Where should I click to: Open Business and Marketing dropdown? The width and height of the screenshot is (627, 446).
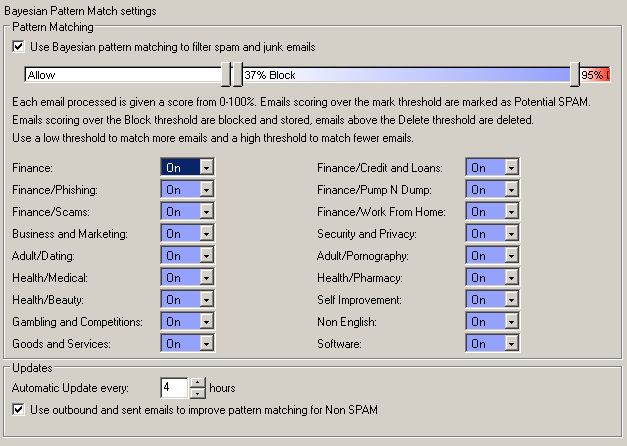point(205,234)
